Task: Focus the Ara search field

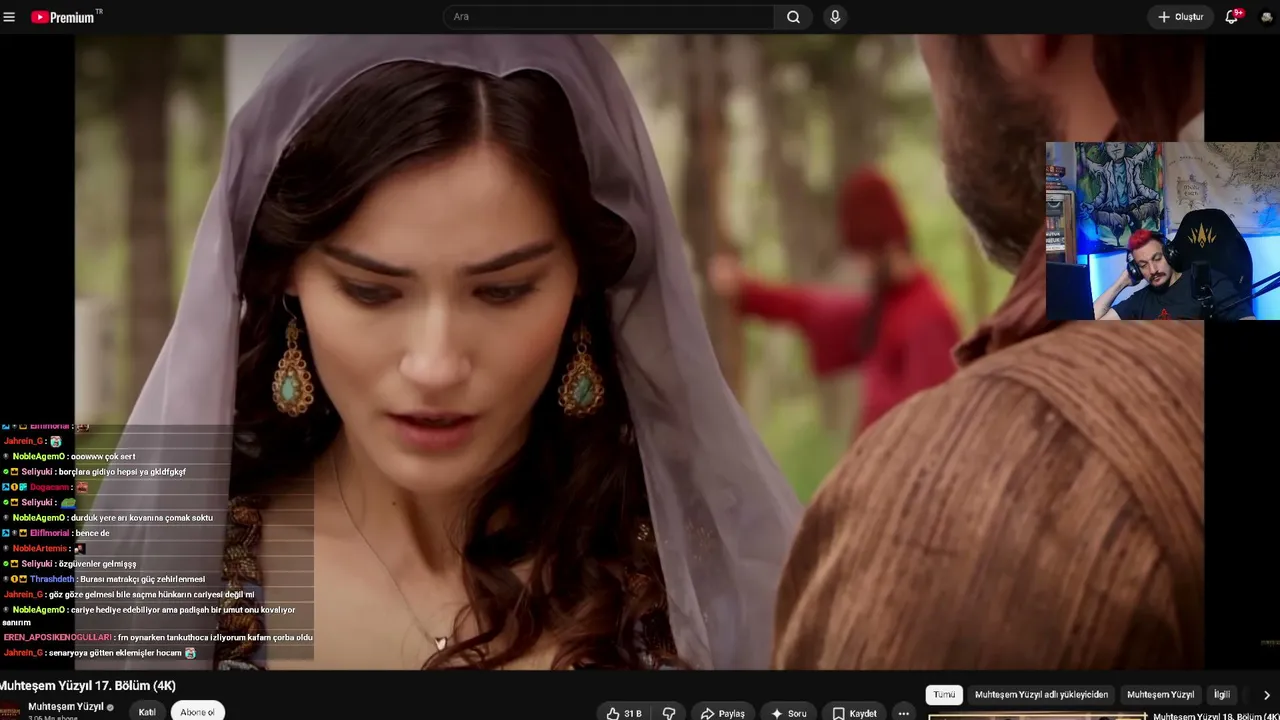Action: [608, 17]
